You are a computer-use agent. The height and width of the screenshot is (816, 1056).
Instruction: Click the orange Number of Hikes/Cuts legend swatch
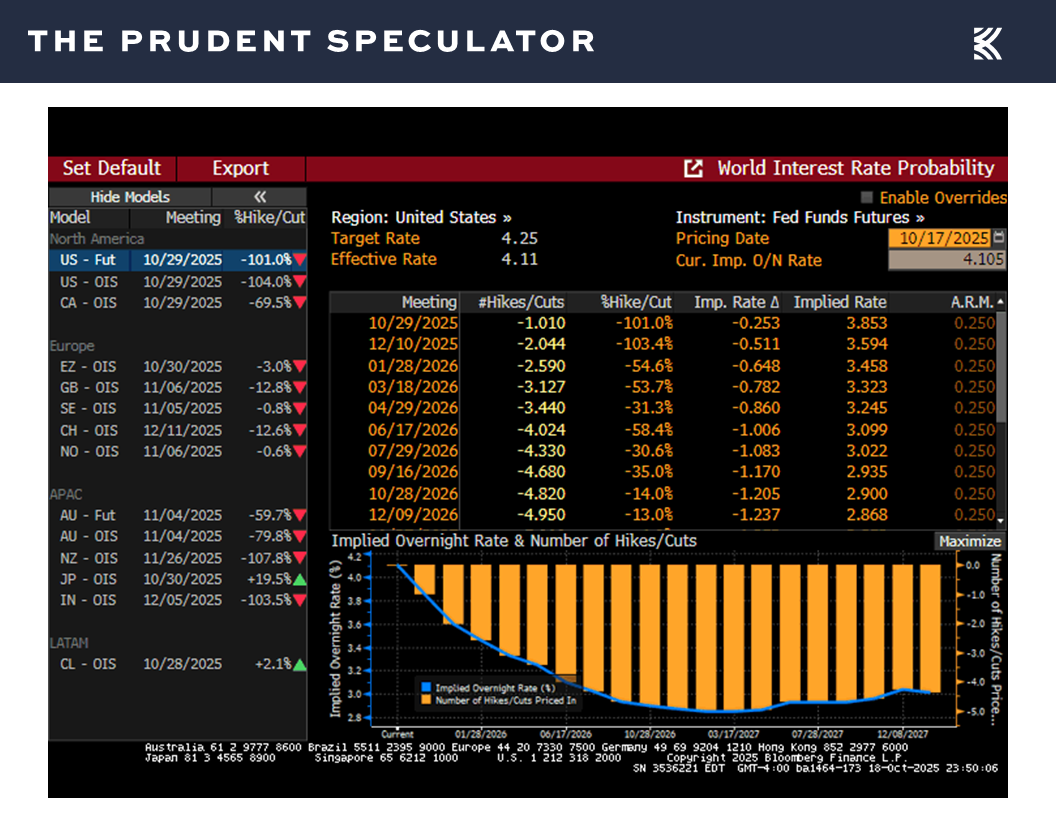pos(425,700)
